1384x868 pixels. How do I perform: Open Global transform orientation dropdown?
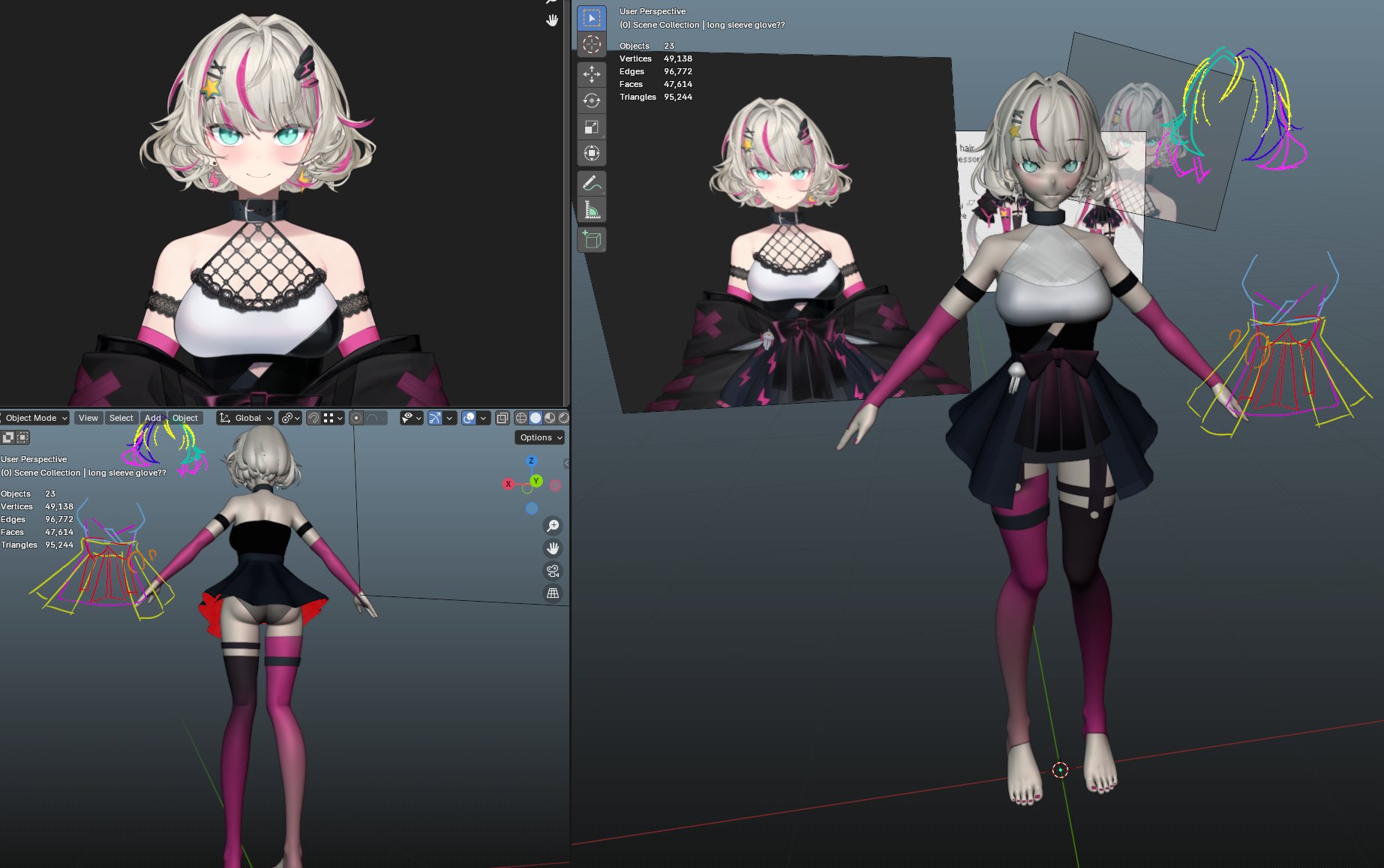246,418
